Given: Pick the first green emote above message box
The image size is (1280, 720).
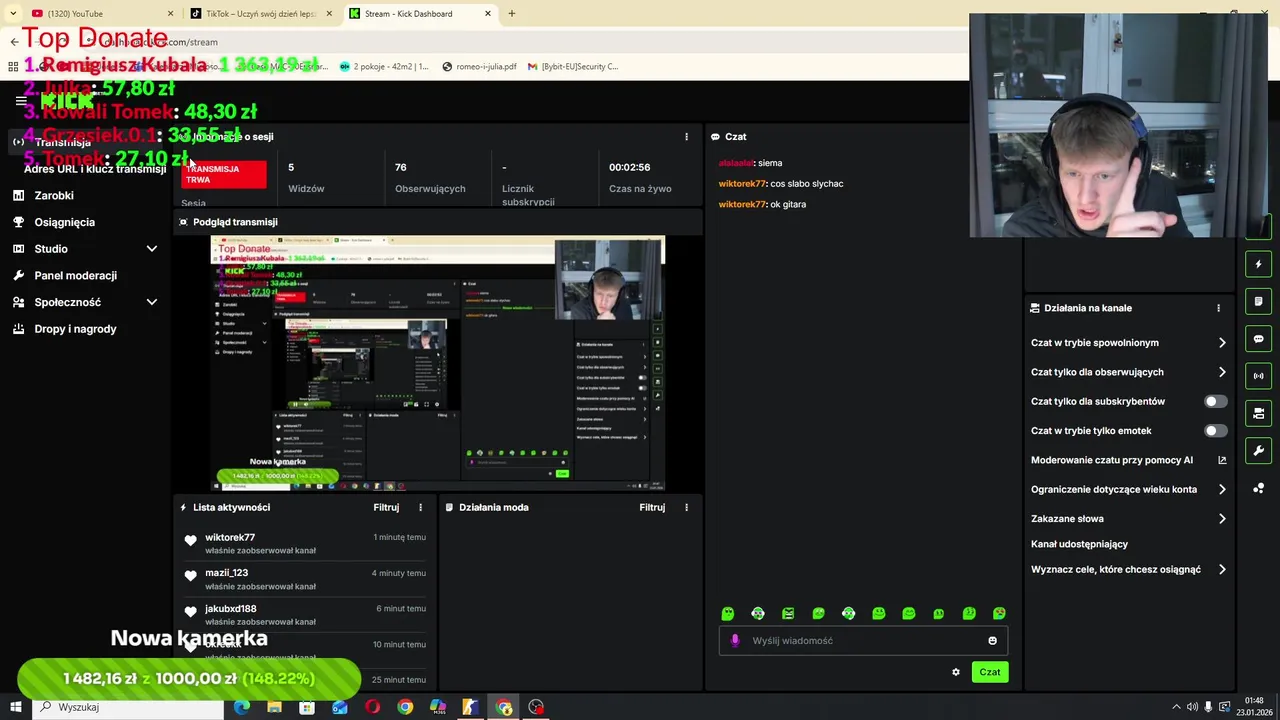Looking at the screenshot, I should click(x=728, y=613).
